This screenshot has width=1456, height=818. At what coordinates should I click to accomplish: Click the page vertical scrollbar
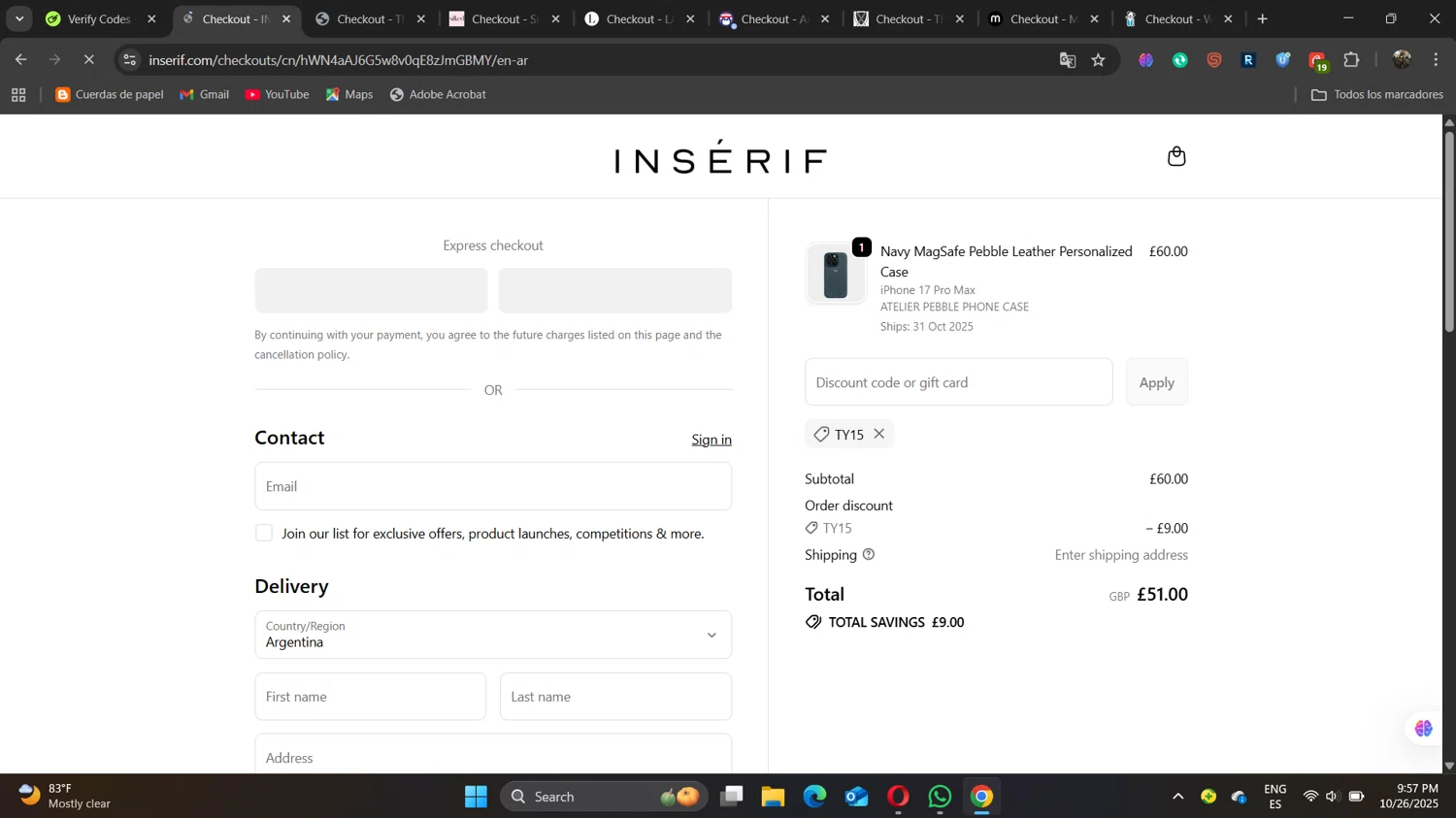click(x=1448, y=233)
